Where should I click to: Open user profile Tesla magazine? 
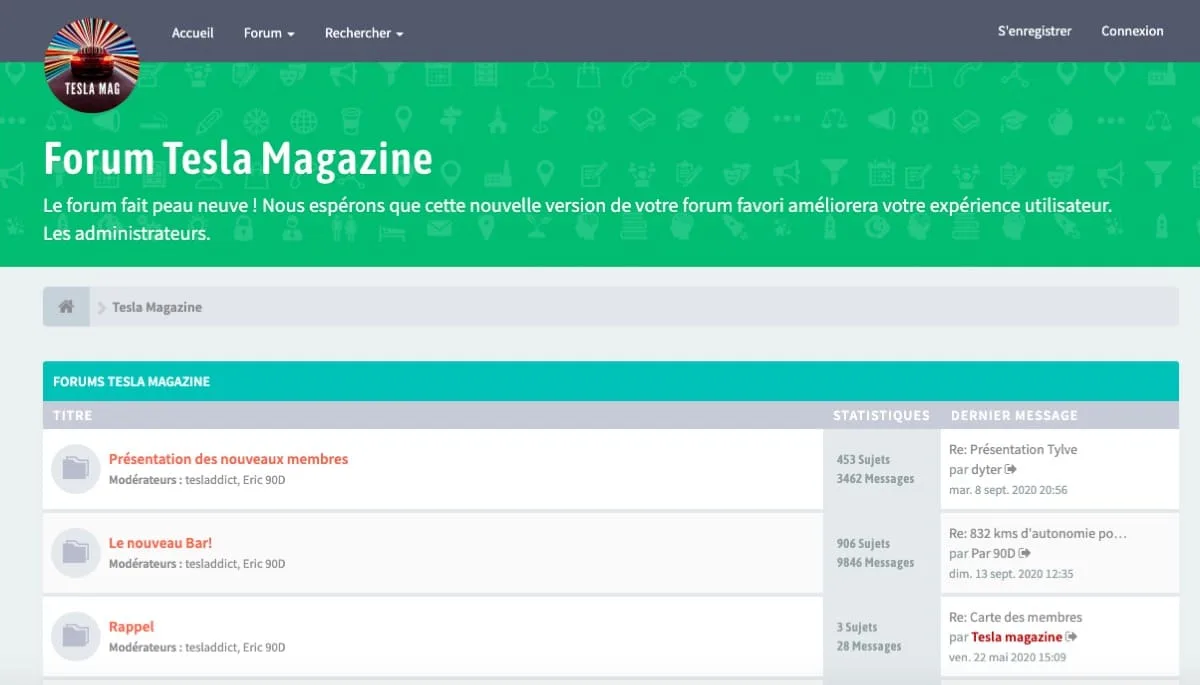pyautogui.click(x=1017, y=637)
